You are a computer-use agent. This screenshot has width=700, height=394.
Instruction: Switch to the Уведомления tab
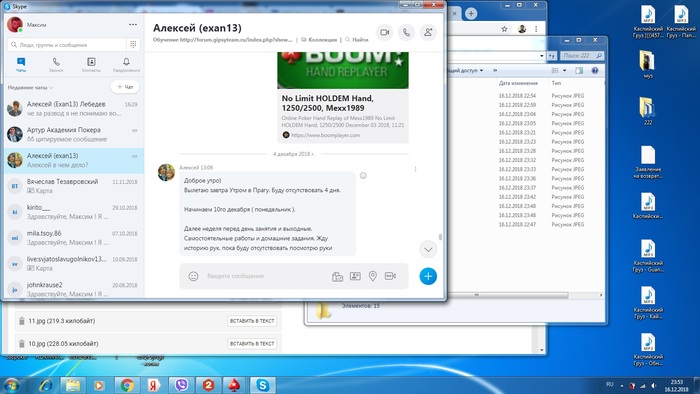point(126,65)
